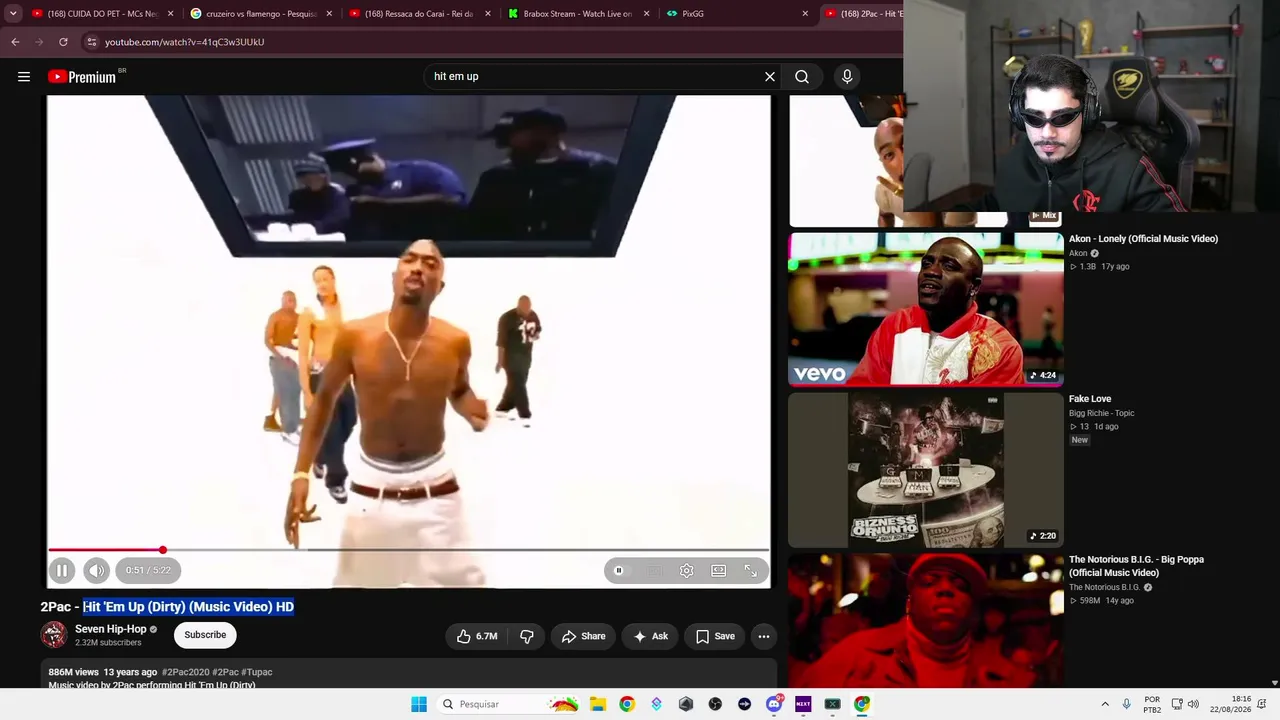
Task: Enter fullscreen video mode
Action: click(751, 570)
